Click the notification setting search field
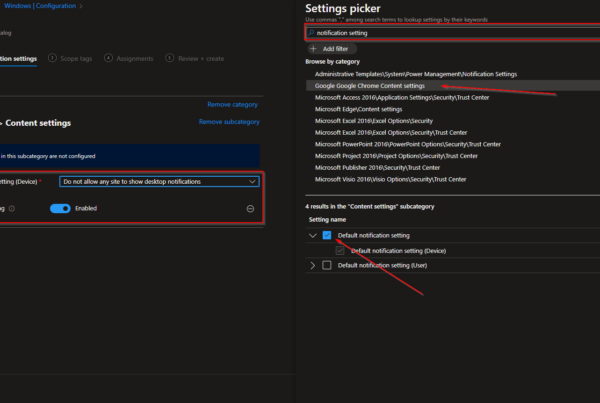This screenshot has height=403, width=600. point(450,33)
